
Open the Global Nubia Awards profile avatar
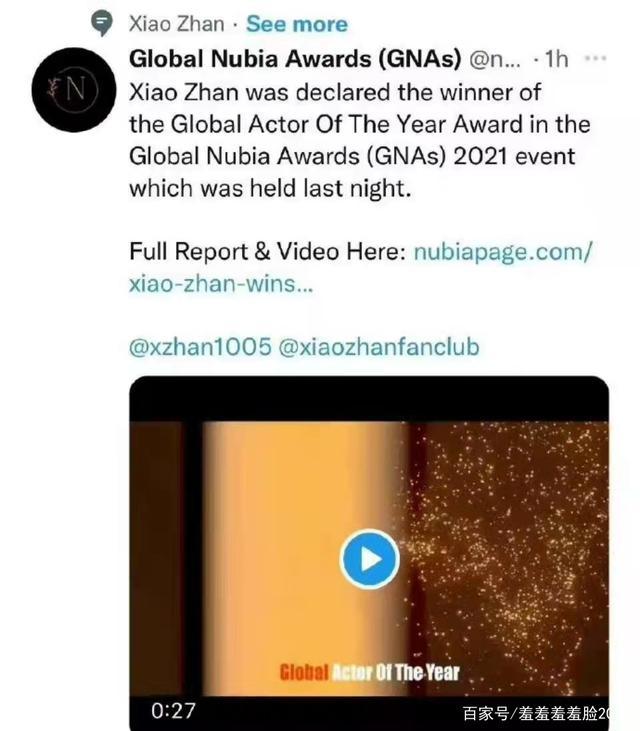click(74, 90)
